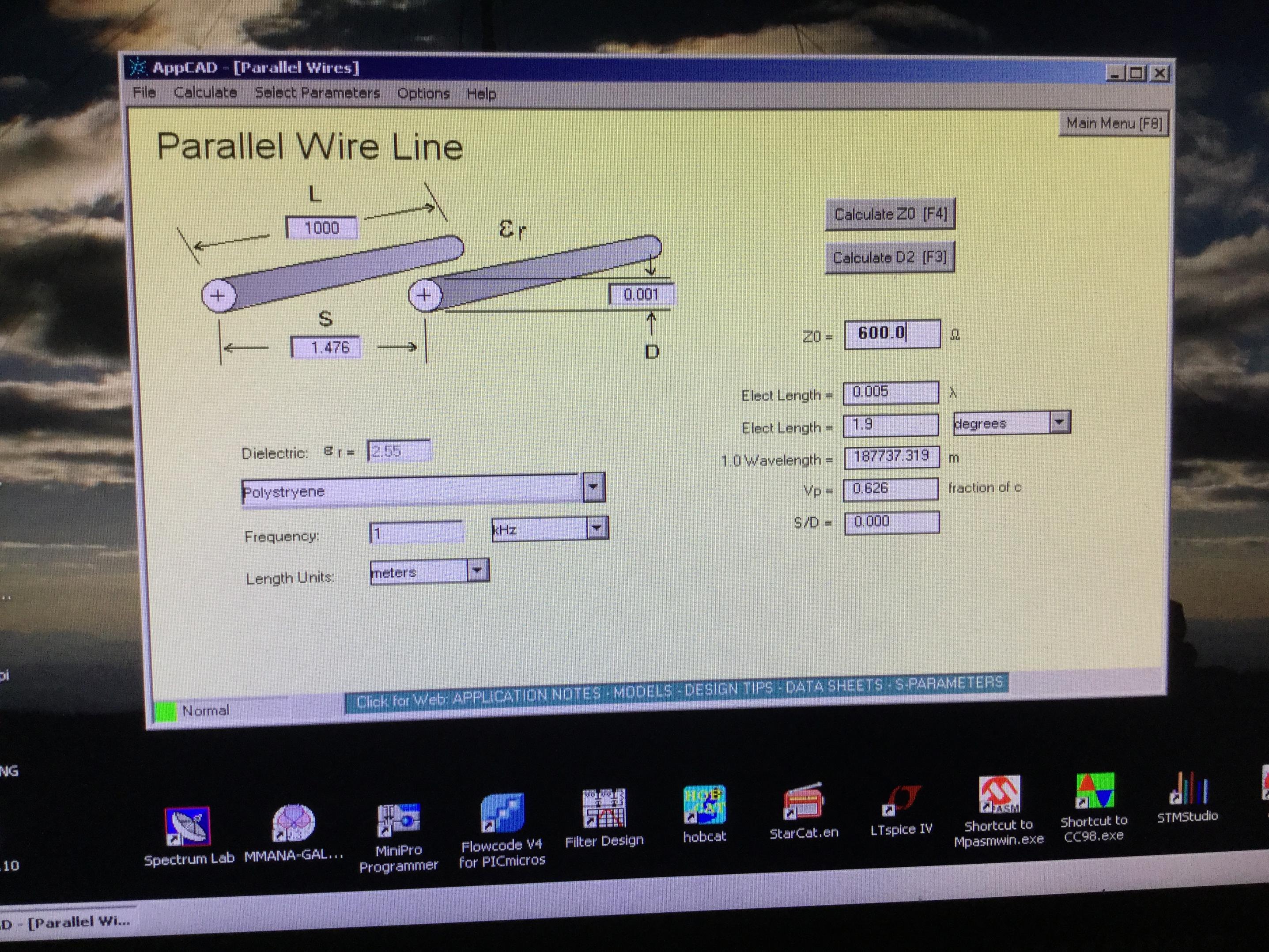Open the Filter Design desktop icon
1269x952 pixels.
(604, 818)
